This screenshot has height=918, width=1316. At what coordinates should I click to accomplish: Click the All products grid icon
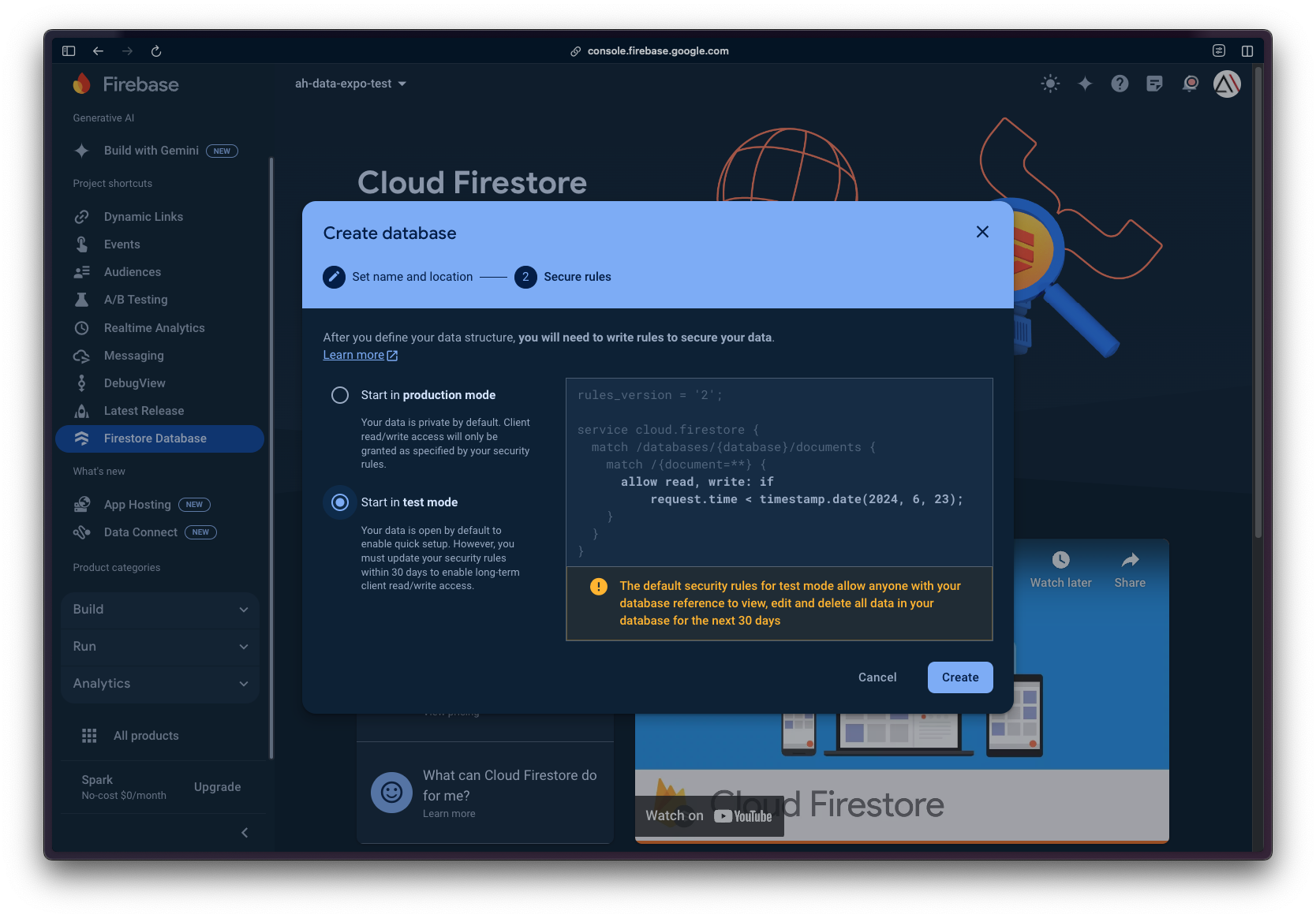pyautogui.click(x=89, y=736)
